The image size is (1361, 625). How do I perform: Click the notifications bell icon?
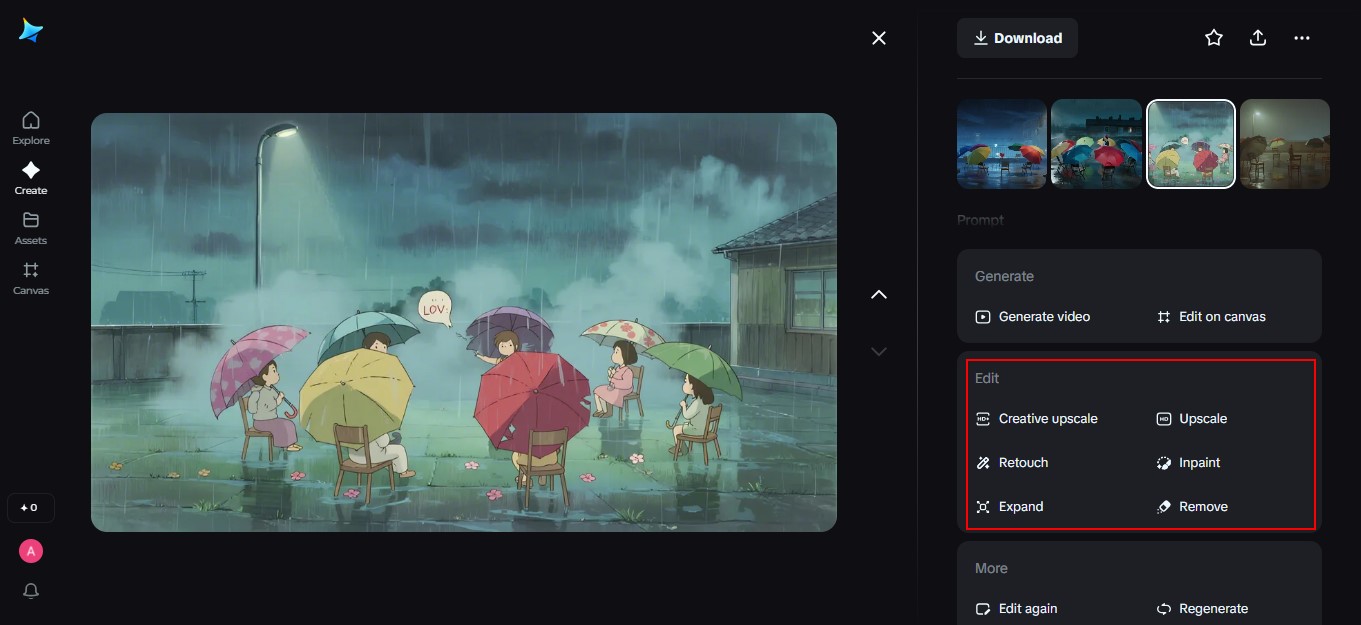pyautogui.click(x=31, y=591)
